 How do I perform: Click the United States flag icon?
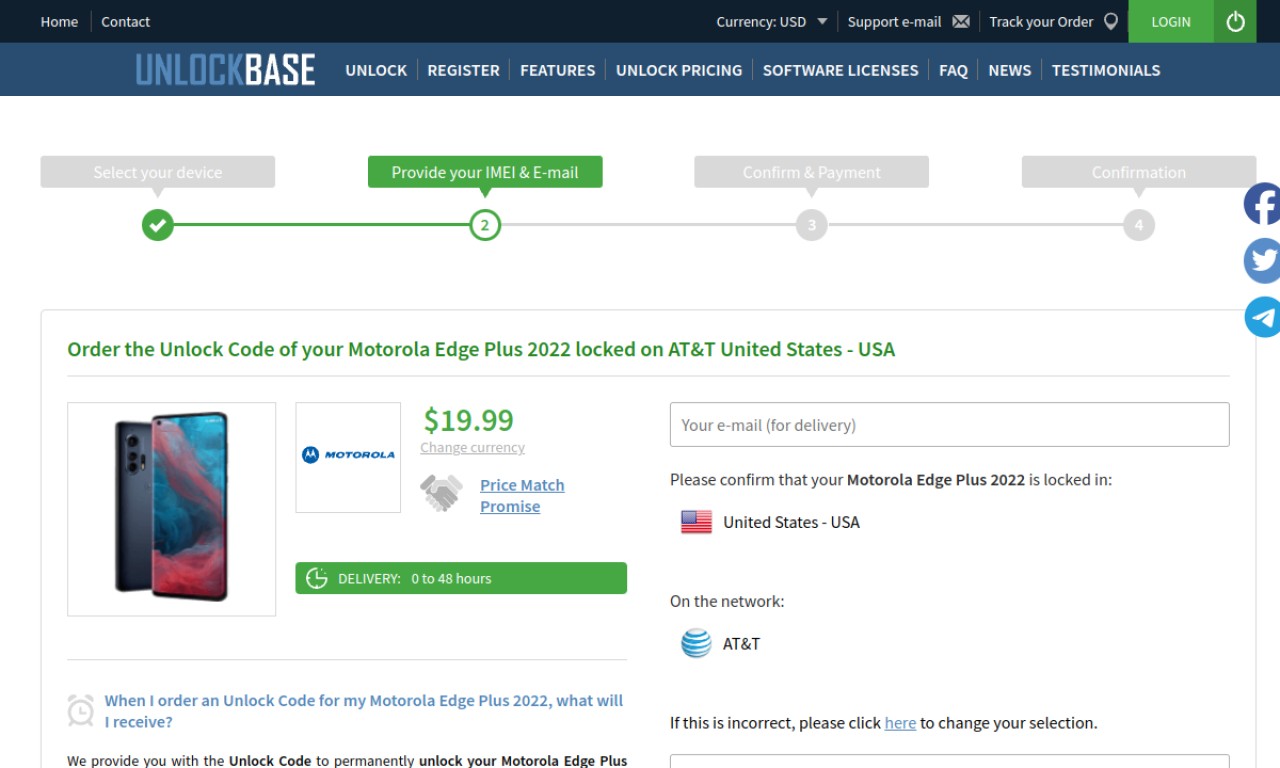click(696, 522)
